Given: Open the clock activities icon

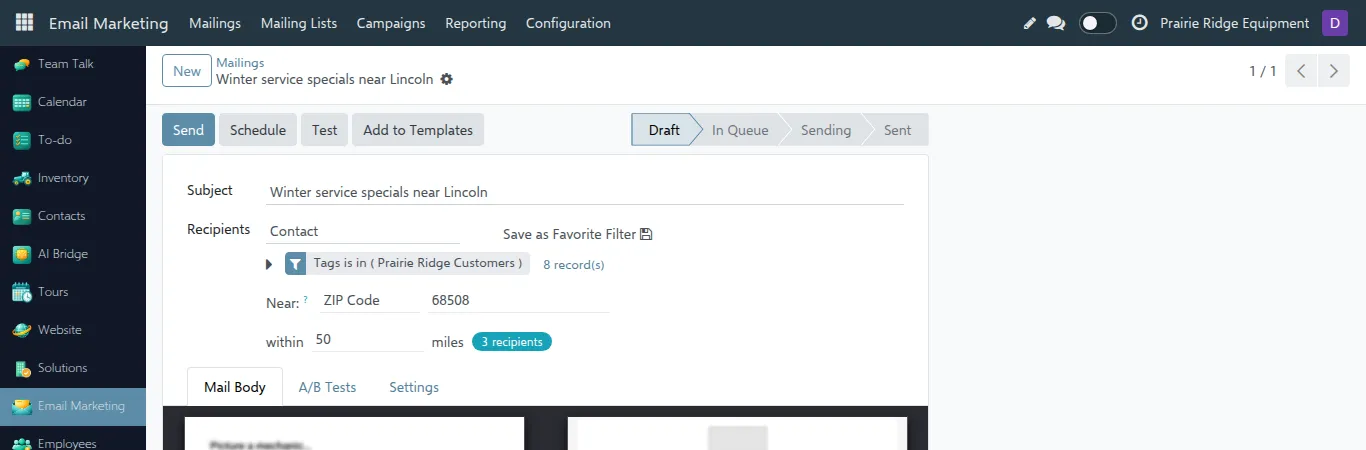Looking at the screenshot, I should click(x=1139, y=23).
